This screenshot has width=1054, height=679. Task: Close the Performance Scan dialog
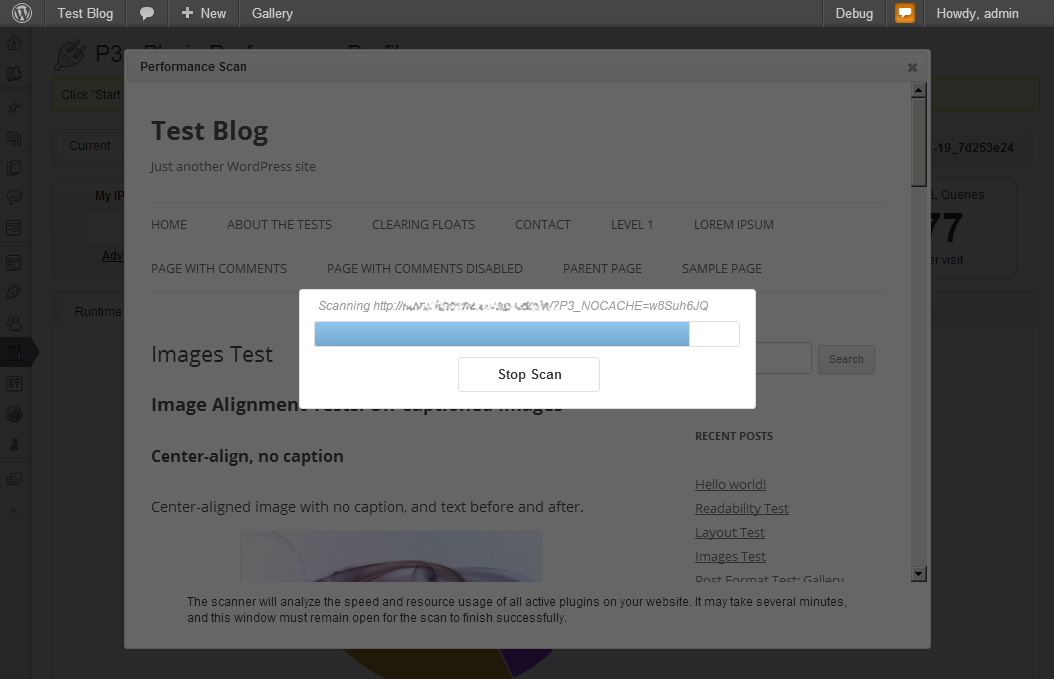[x=911, y=67]
